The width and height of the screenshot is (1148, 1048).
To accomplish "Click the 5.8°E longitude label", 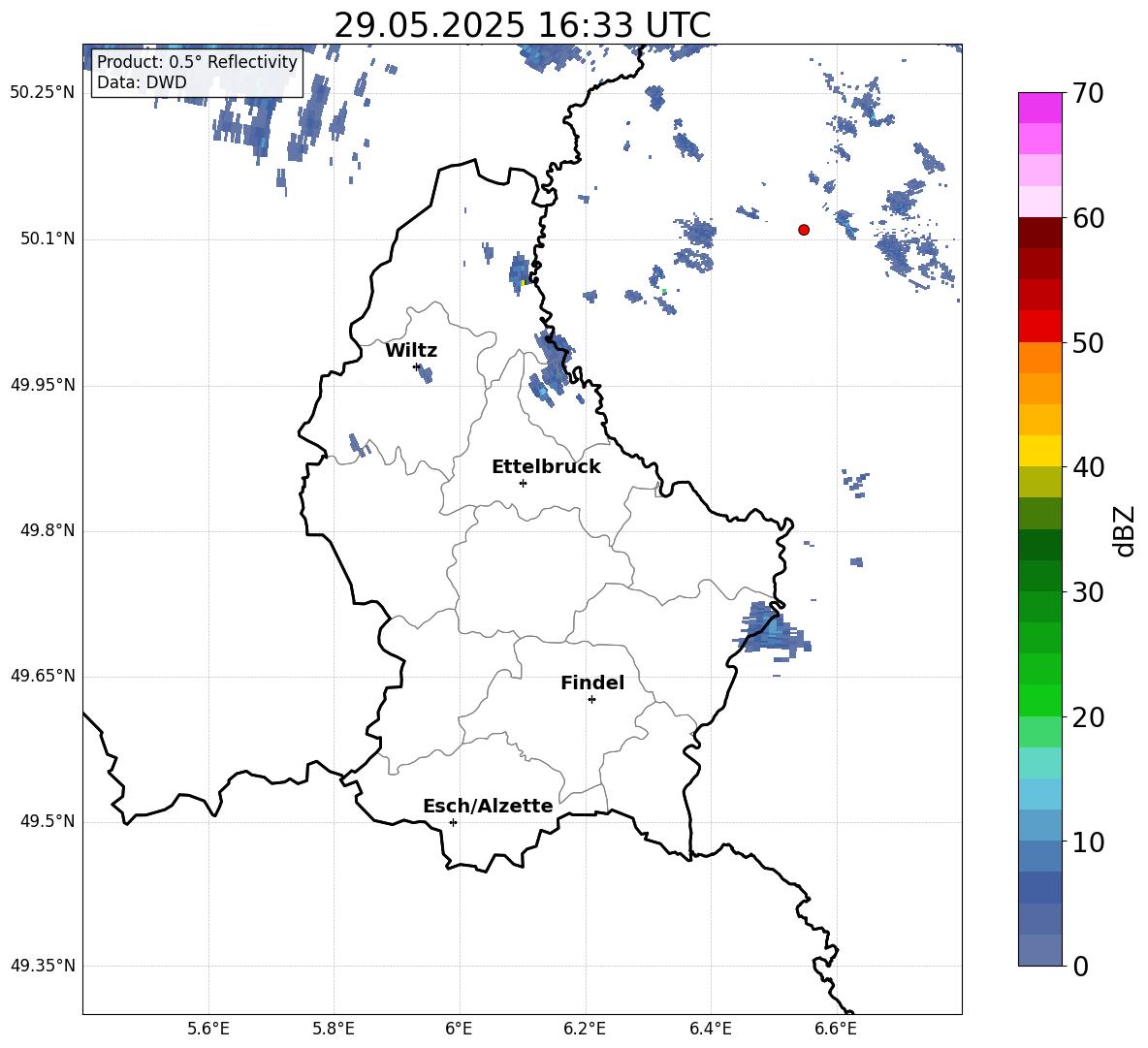I will (x=334, y=1029).
